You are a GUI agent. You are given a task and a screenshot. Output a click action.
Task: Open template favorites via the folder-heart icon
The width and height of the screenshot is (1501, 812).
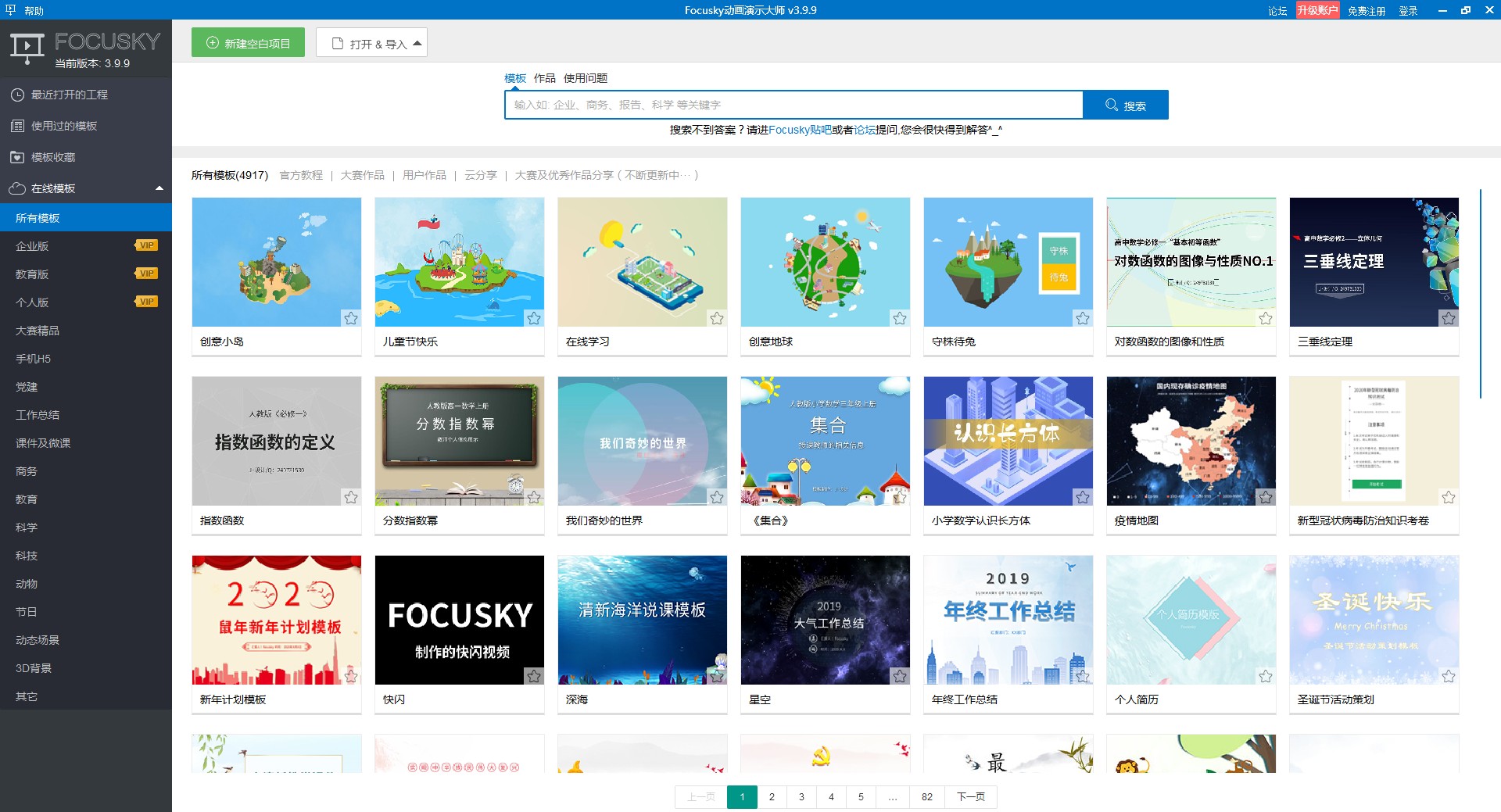pos(17,157)
